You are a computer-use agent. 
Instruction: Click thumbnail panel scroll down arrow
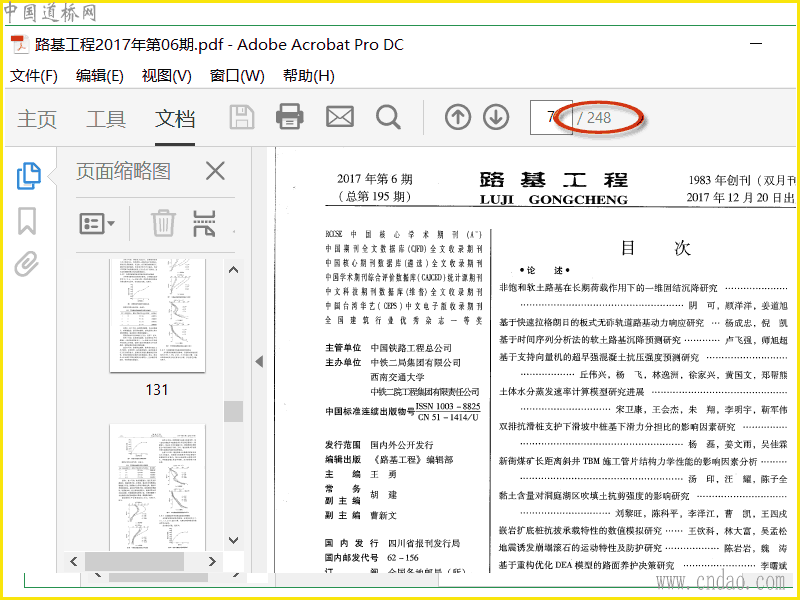click(x=234, y=540)
